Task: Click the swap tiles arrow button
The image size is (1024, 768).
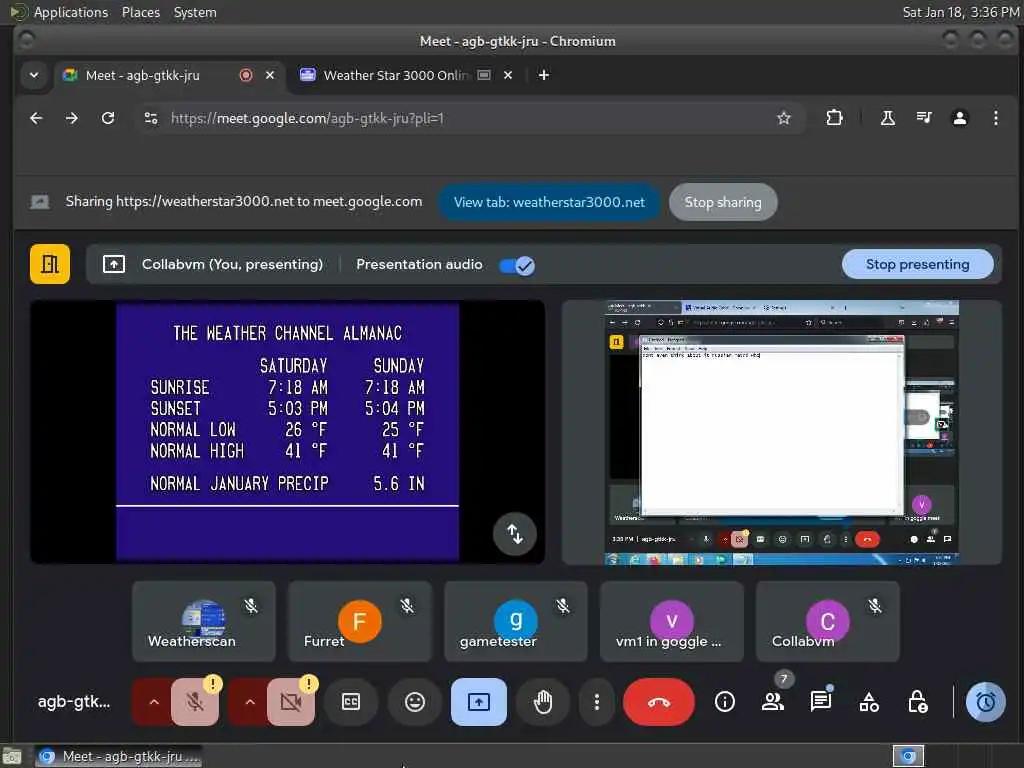Action: point(515,534)
